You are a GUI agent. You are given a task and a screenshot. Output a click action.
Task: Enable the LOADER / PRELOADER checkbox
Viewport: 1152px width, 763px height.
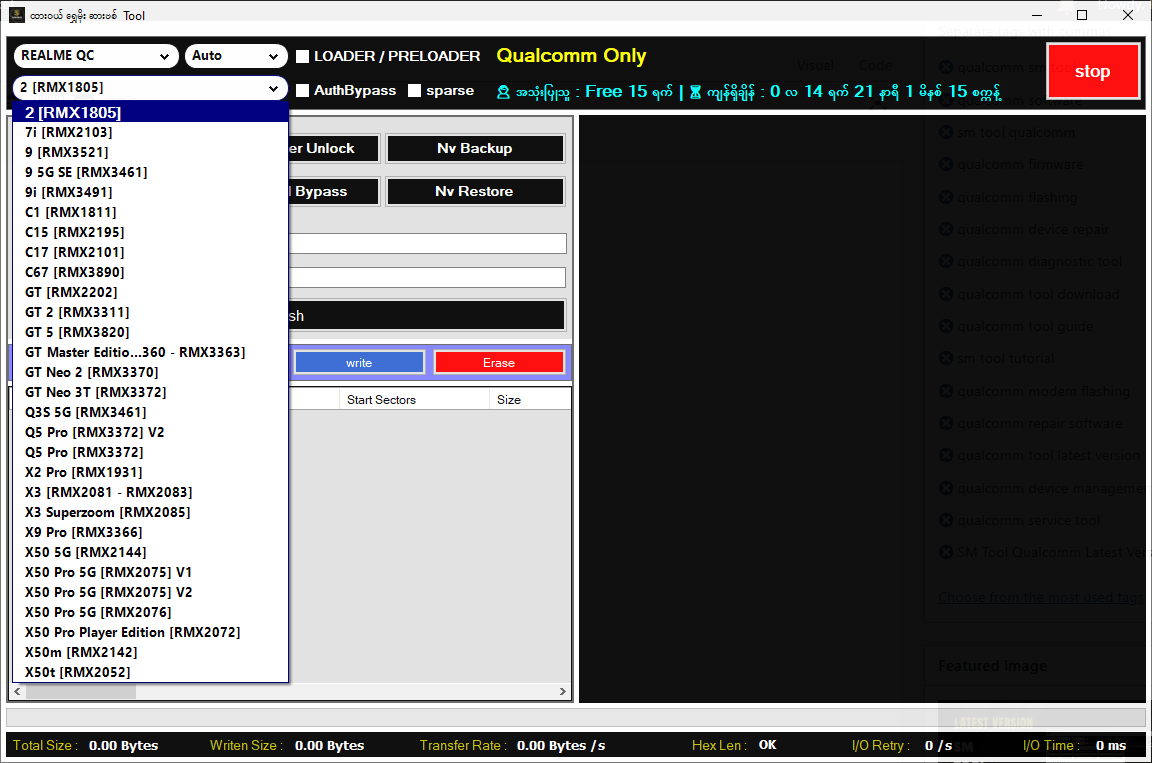pyautogui.click(x=303, y=56)
